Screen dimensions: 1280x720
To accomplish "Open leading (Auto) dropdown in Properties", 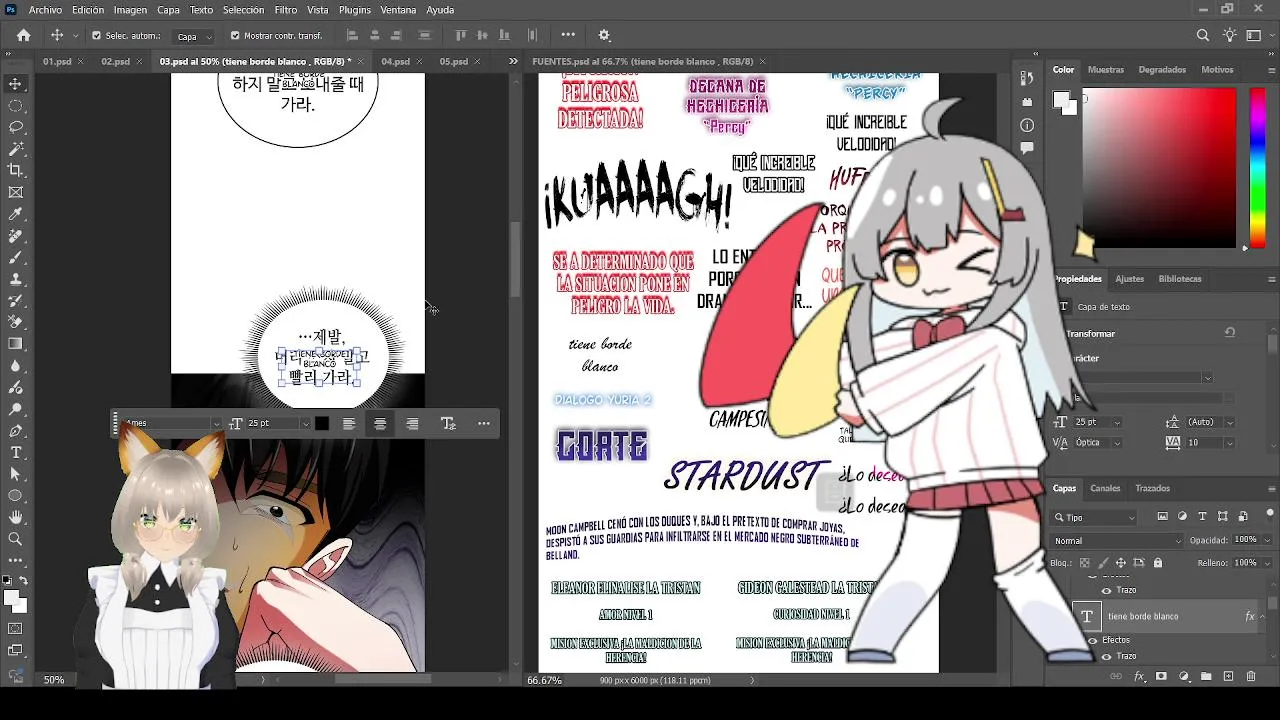I will point(1229,422).
